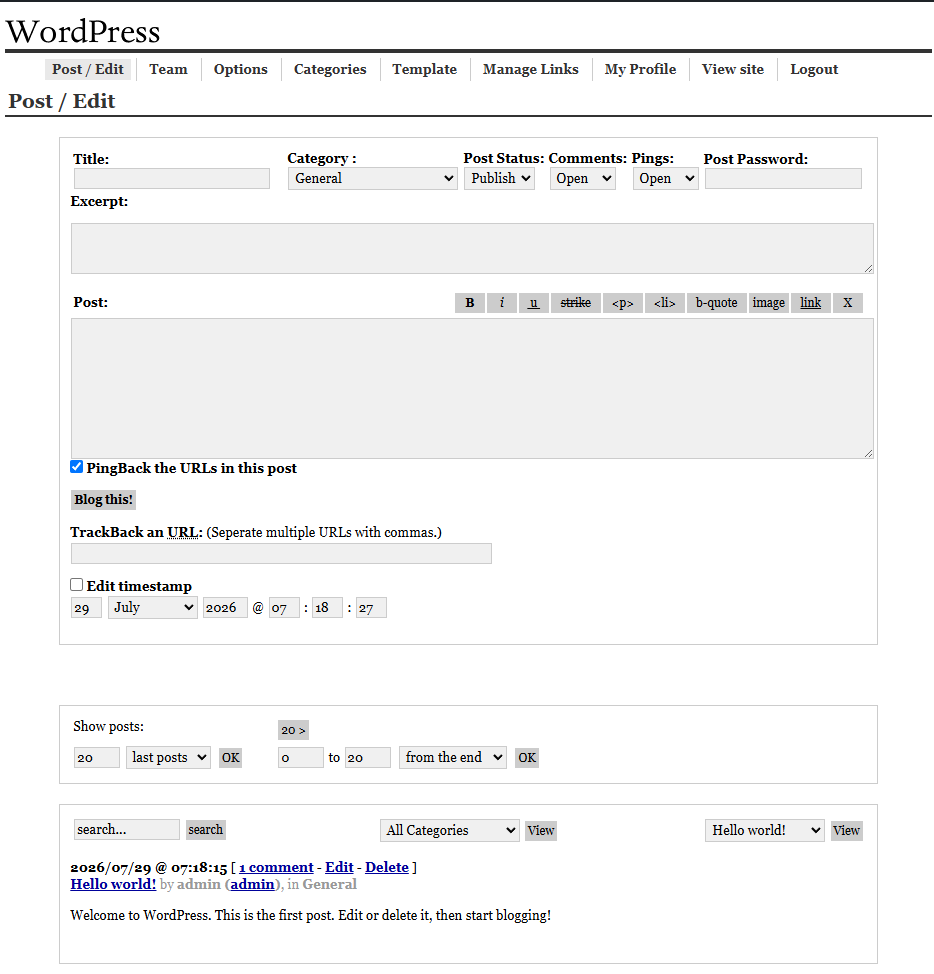934x974 pixels.
Task: Insert a blockquote with b-quote button
Action: 717,303
